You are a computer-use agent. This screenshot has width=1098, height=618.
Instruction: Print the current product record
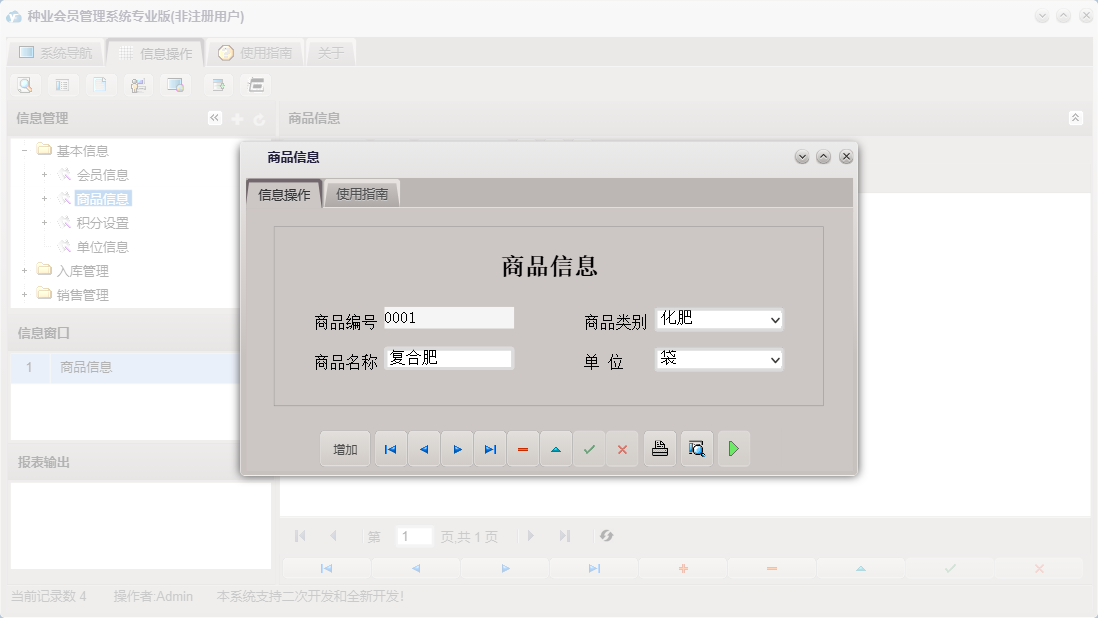(660, 448)
